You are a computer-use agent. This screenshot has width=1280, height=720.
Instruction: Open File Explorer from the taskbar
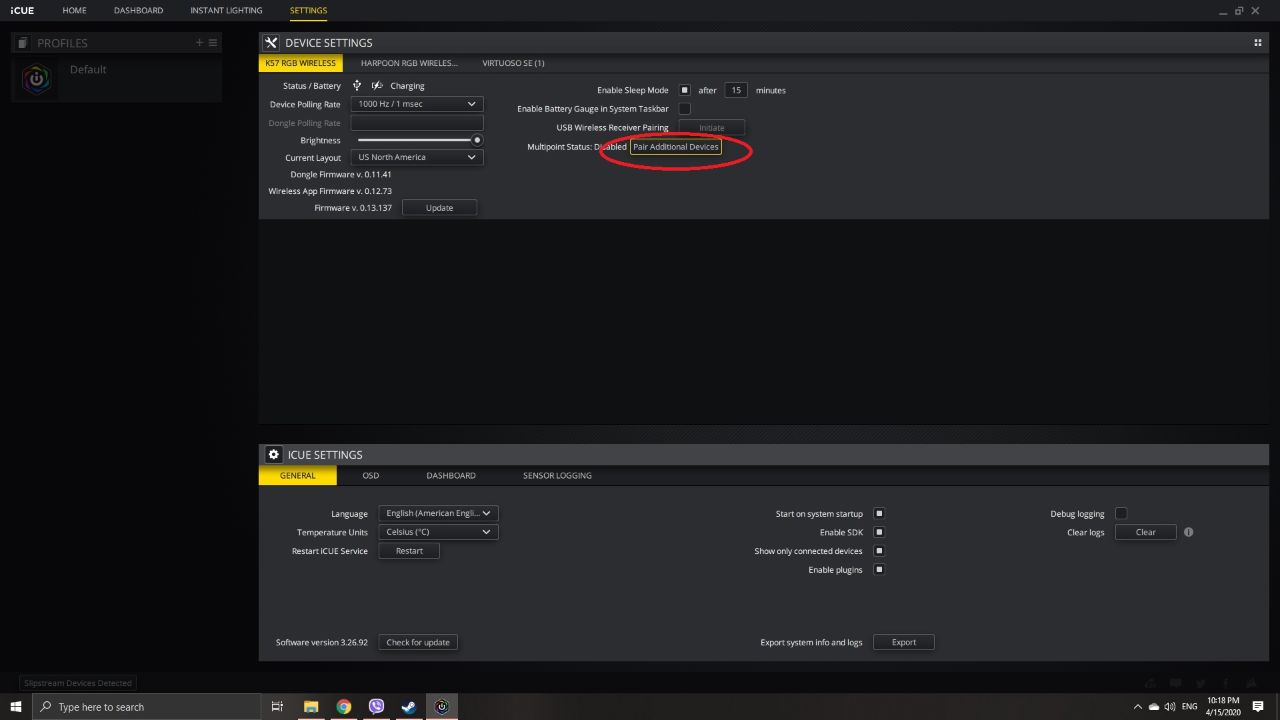[311, 707]
